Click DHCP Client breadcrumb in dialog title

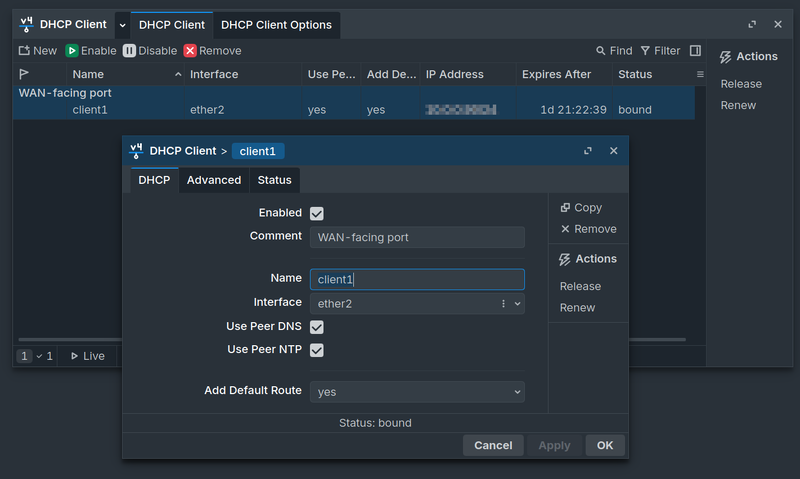click(183, 151)
